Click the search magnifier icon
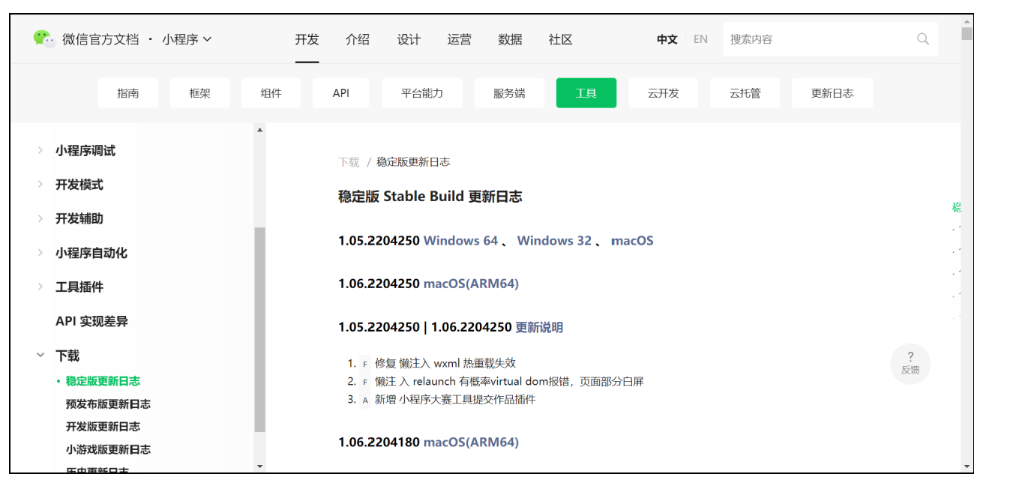 tap(923, 39)
